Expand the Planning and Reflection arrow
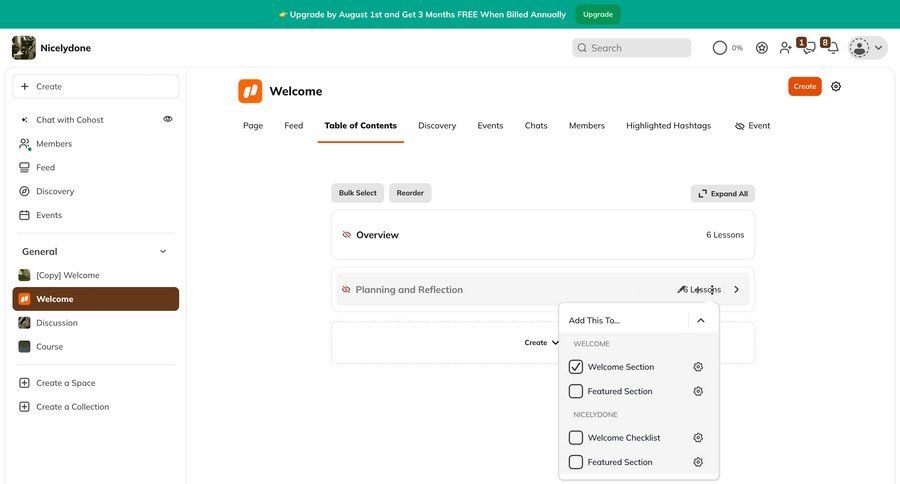Viewport: 900px width, 484px height. click(736, 289)
